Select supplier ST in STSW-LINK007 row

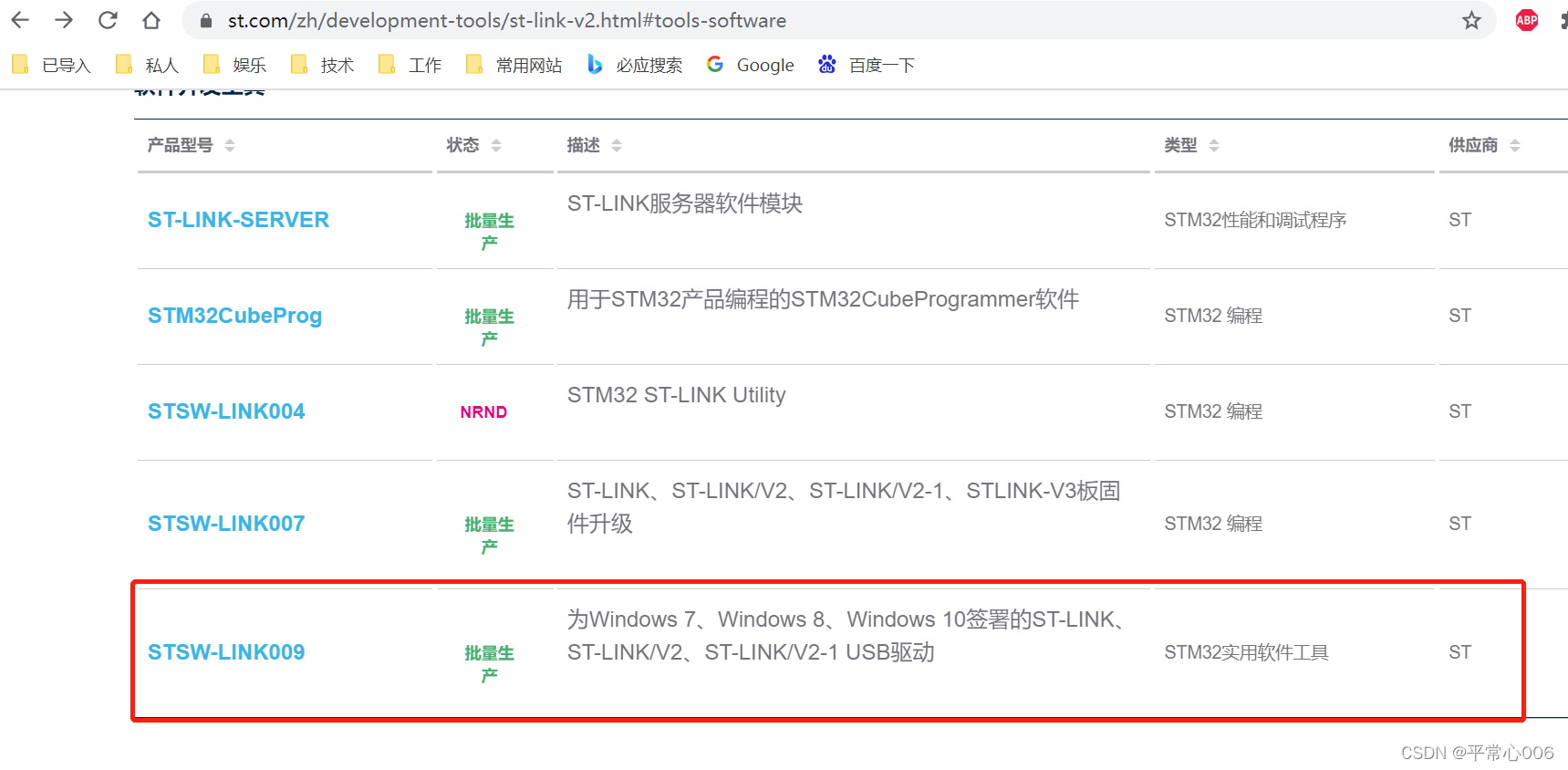point(1459,524)
